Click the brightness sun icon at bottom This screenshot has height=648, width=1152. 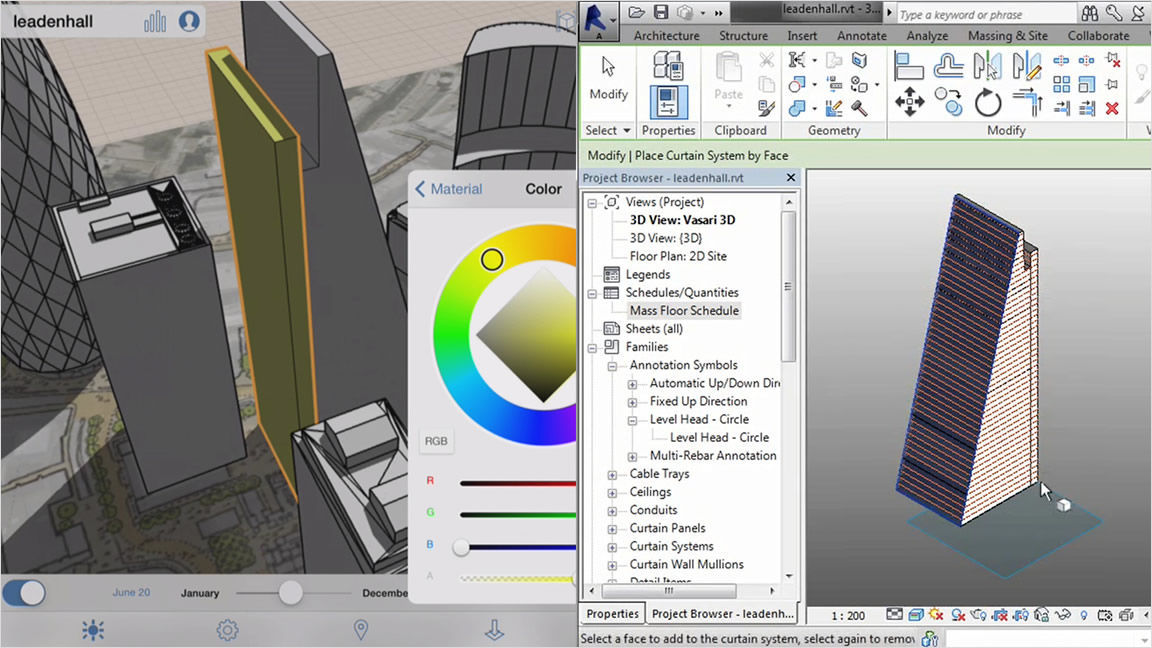pos(93,630)
